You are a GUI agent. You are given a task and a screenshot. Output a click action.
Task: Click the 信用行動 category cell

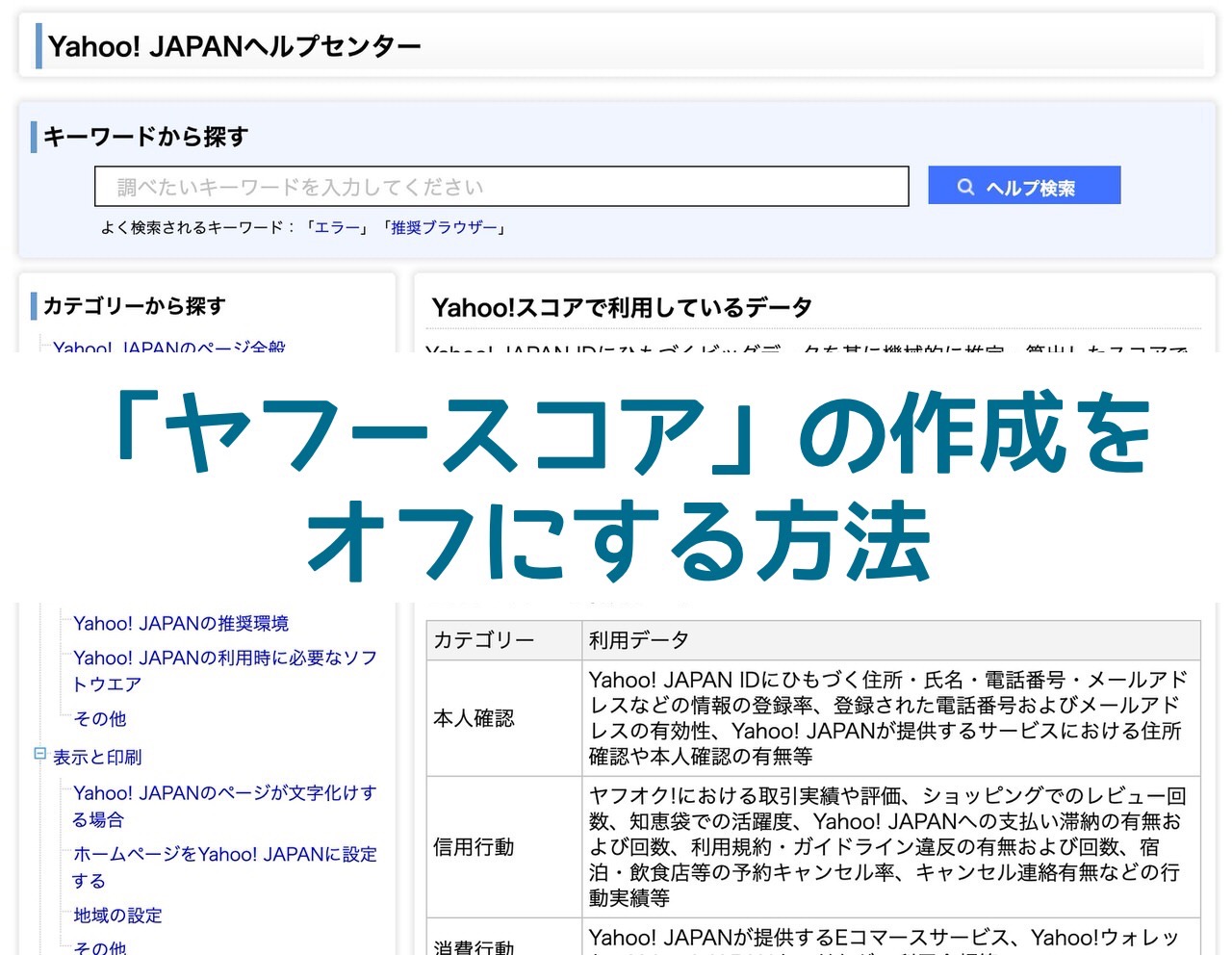point(504,847)
